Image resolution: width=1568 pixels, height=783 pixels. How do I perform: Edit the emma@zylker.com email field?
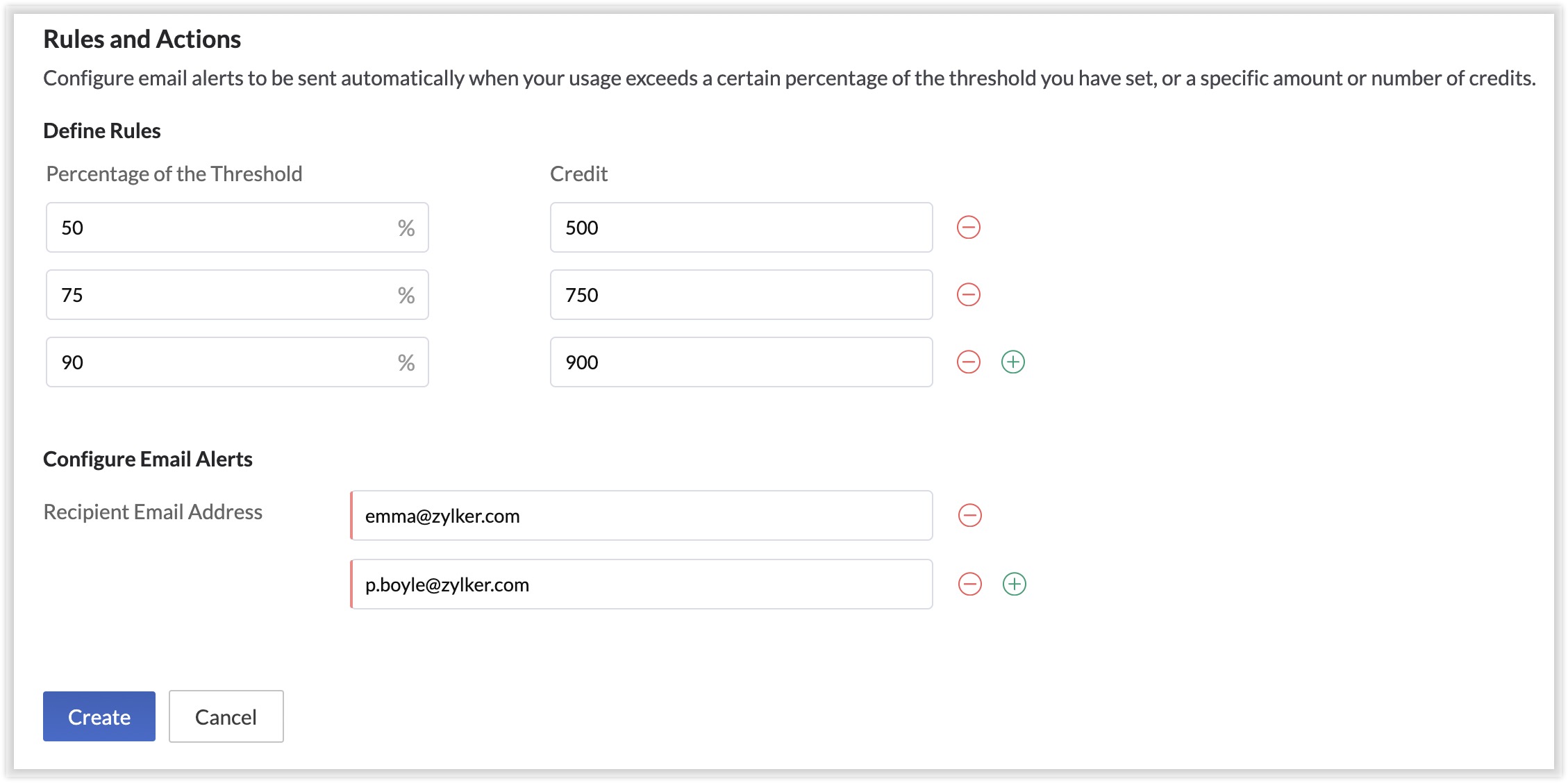pyautogui.click(x=642, y=516)
